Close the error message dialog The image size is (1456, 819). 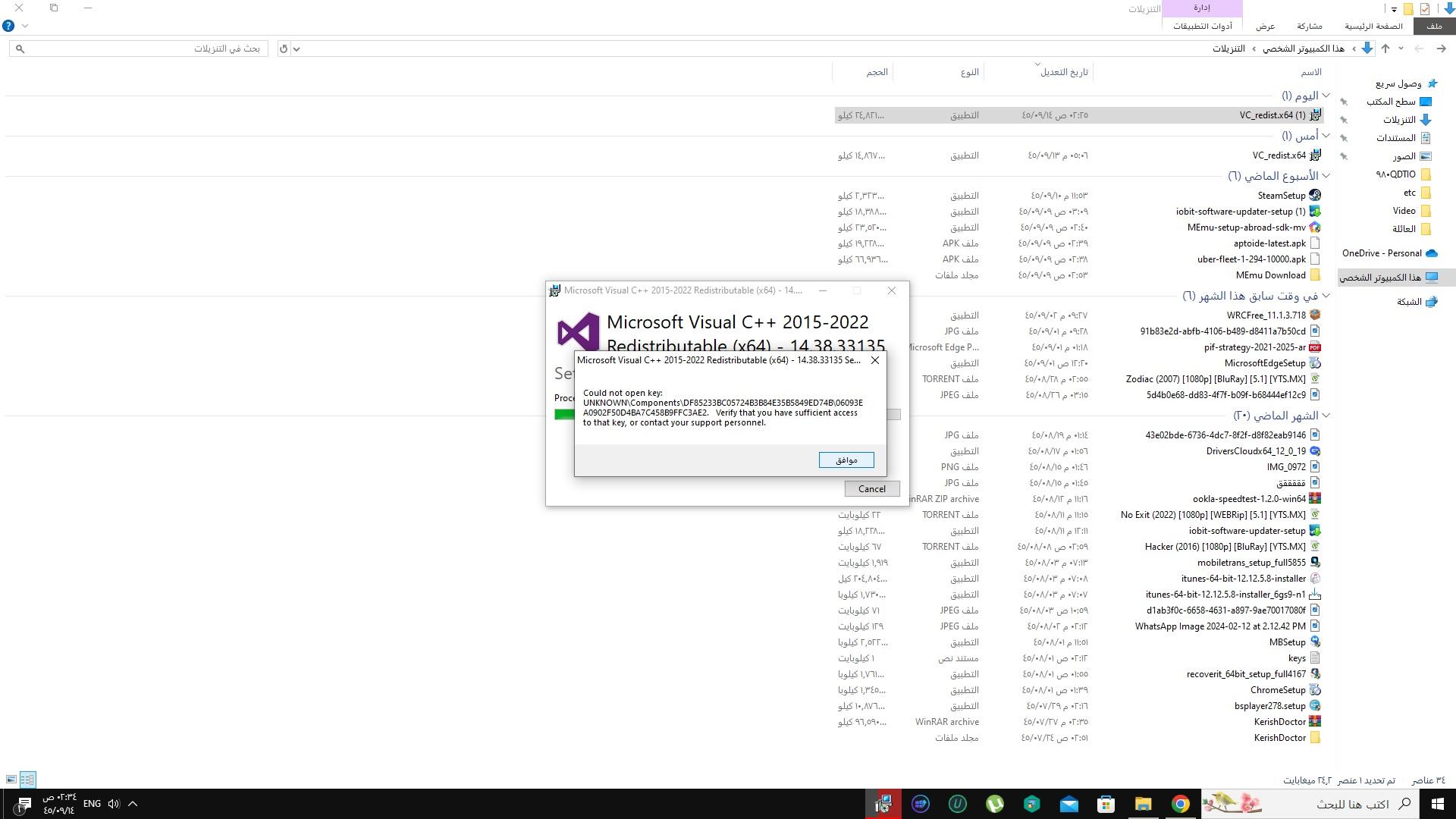(875, 360)
